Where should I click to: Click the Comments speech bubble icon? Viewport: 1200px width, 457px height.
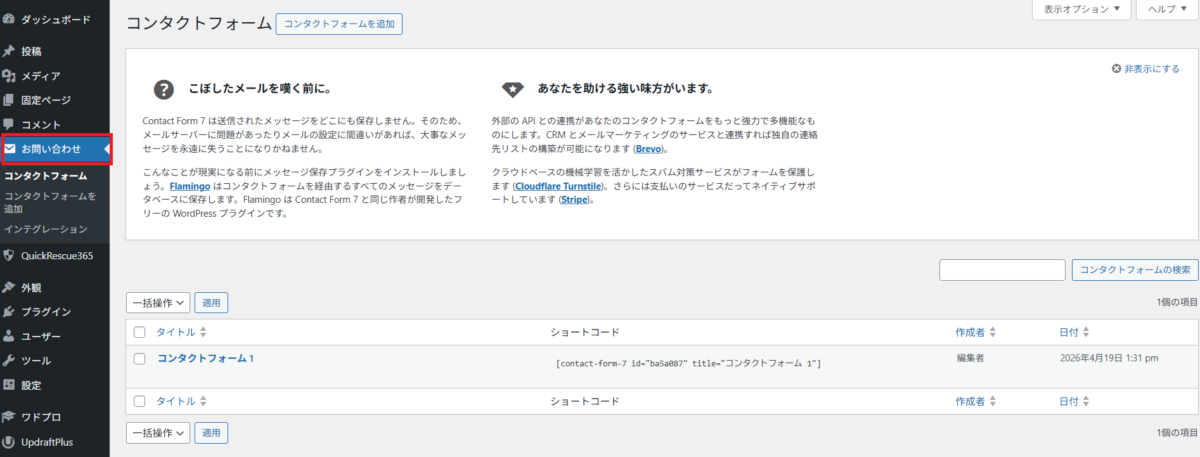click(x=9, y=124)
